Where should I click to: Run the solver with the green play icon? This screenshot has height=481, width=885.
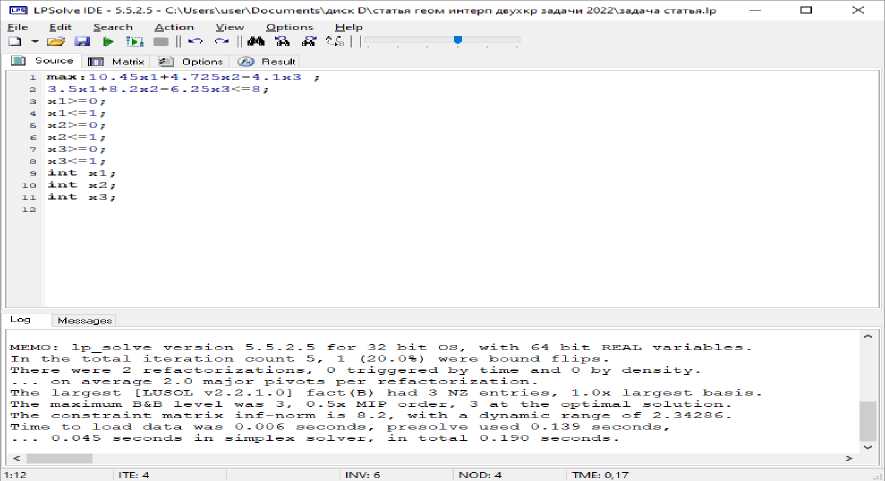point(108,41)
